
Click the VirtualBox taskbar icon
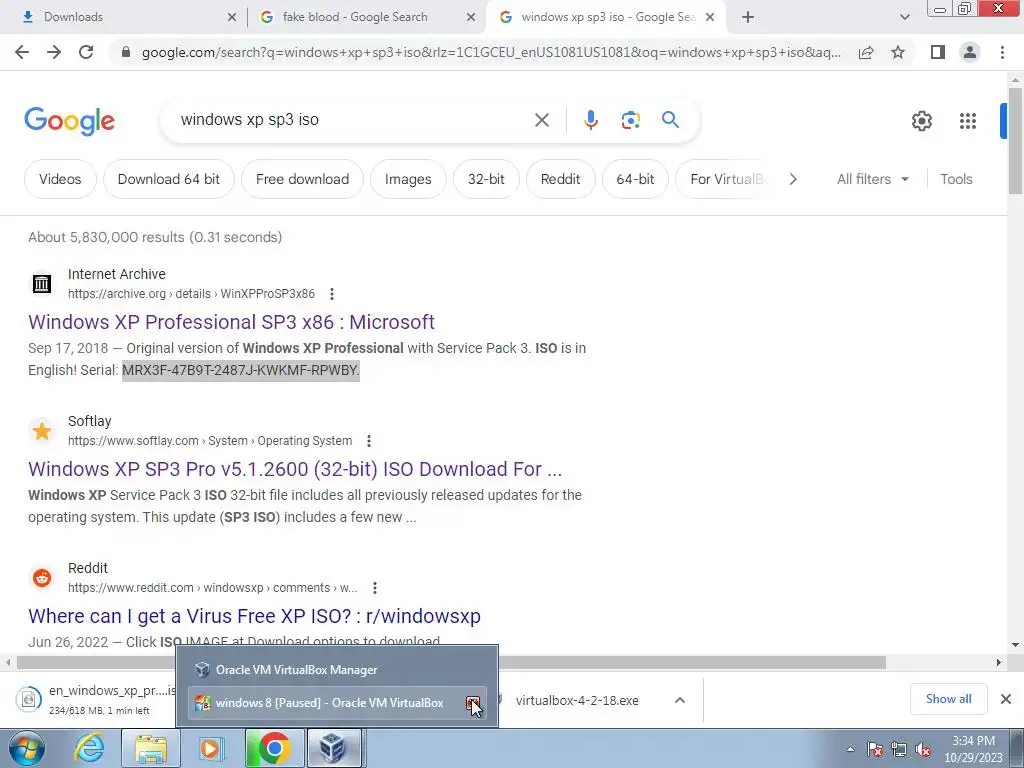point(335,748)
